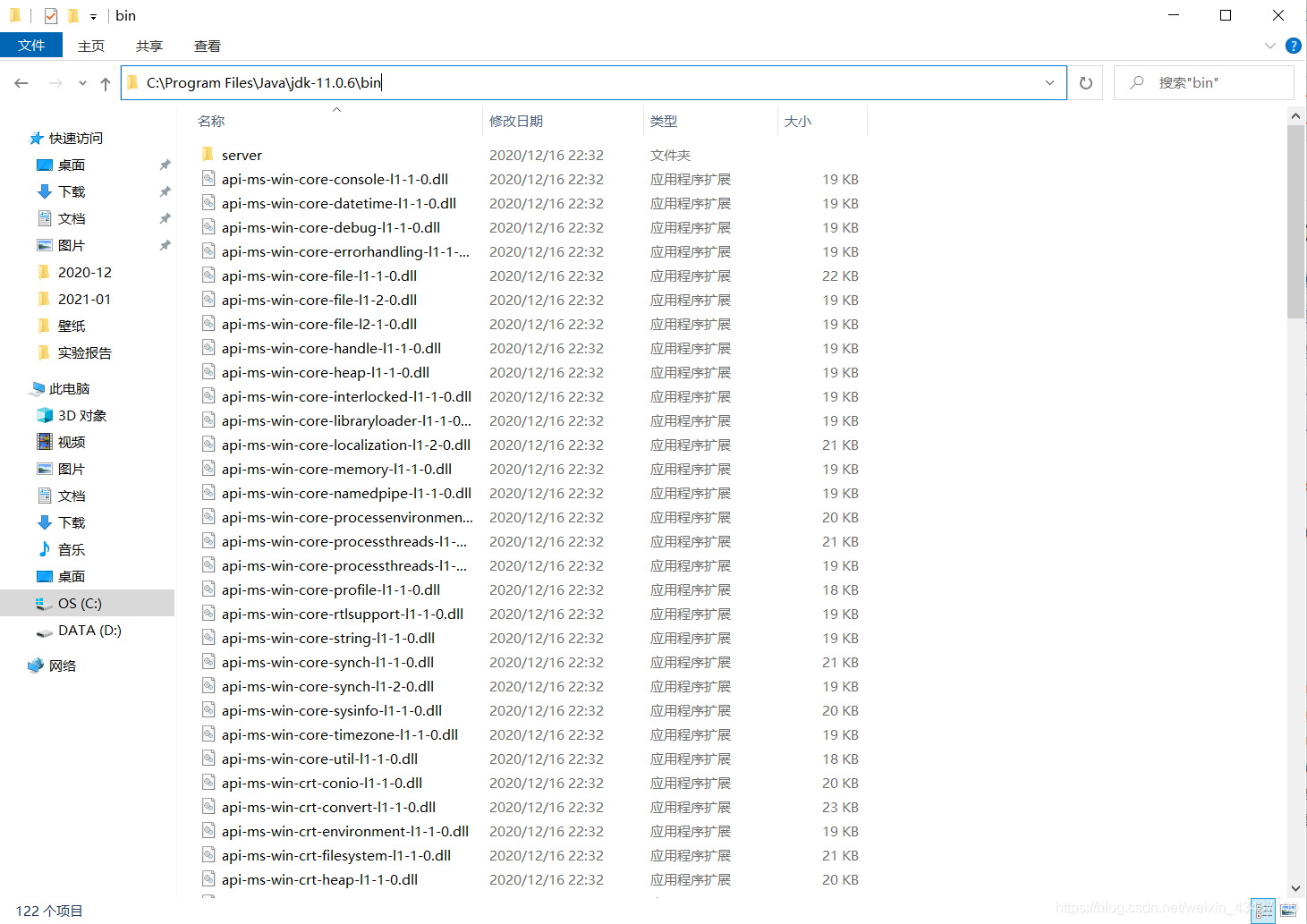Click the address bar path field
1307x924 pixels.
(593, 83)
